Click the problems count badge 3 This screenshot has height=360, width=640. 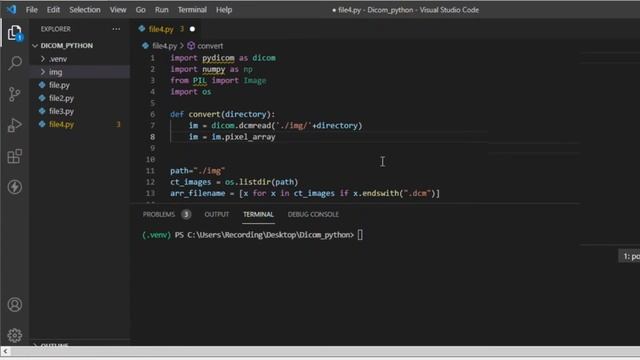186,214
